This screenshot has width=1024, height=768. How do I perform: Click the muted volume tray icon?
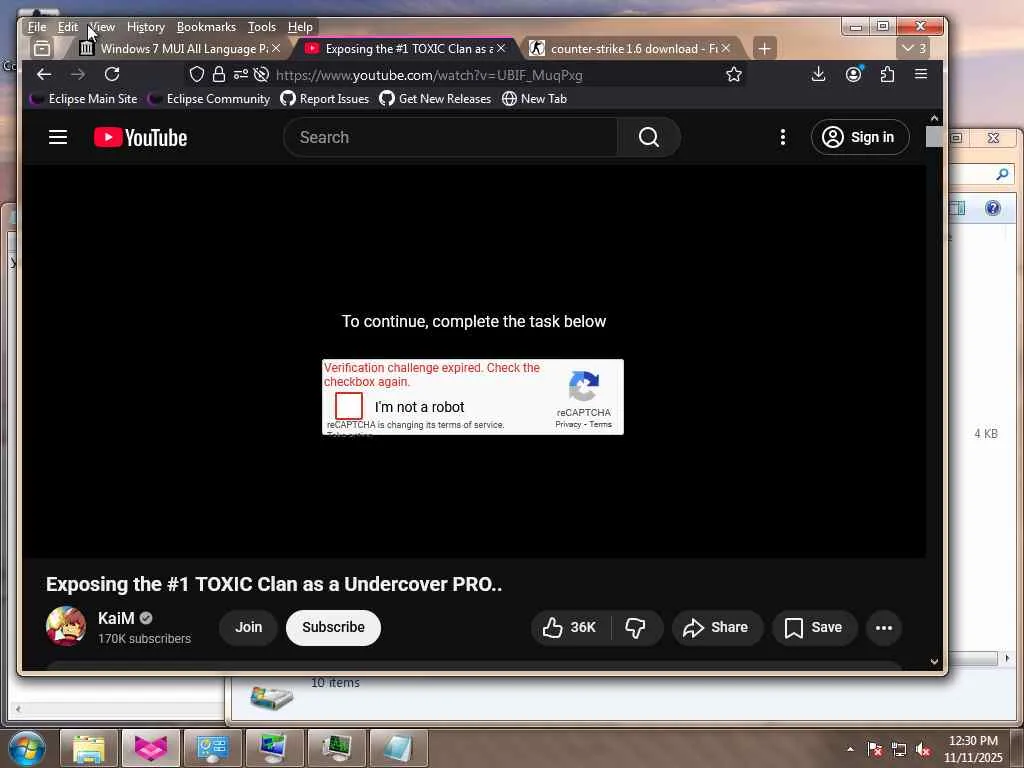(x=923, y=750)
